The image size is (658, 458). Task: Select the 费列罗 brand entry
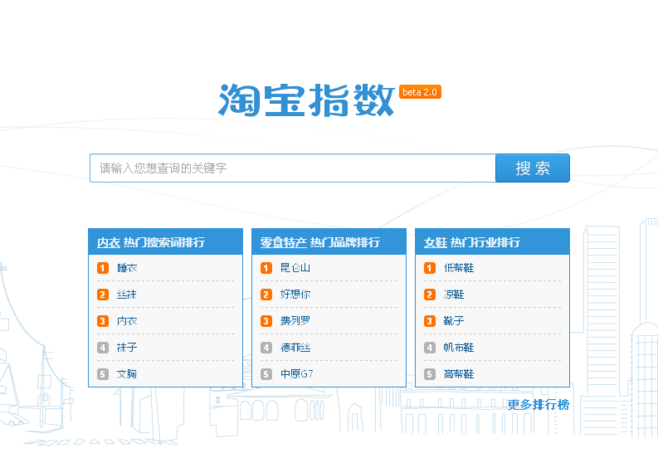coord(296,321)
